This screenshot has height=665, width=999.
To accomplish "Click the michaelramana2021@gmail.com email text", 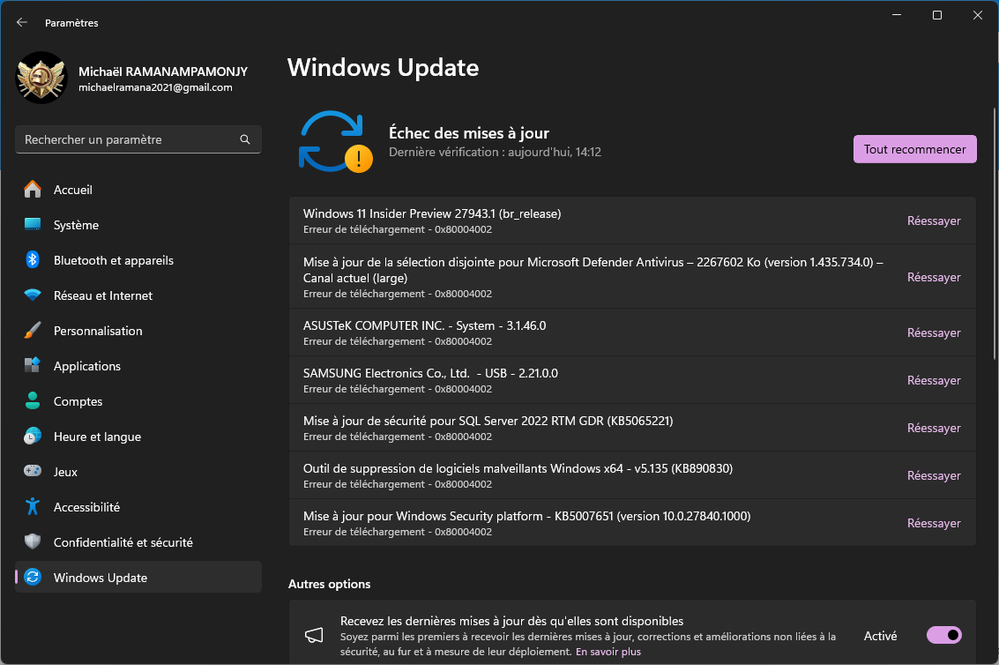I will coord(155,87).
